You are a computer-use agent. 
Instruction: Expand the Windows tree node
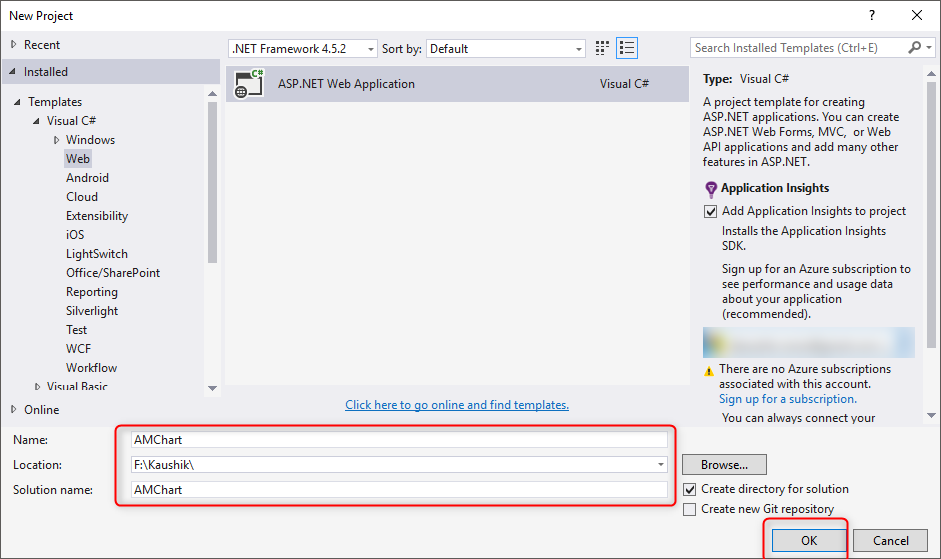56,140
